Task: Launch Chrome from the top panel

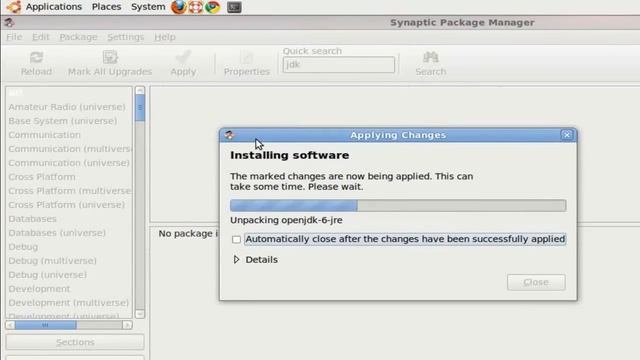Action: point(212,7)
